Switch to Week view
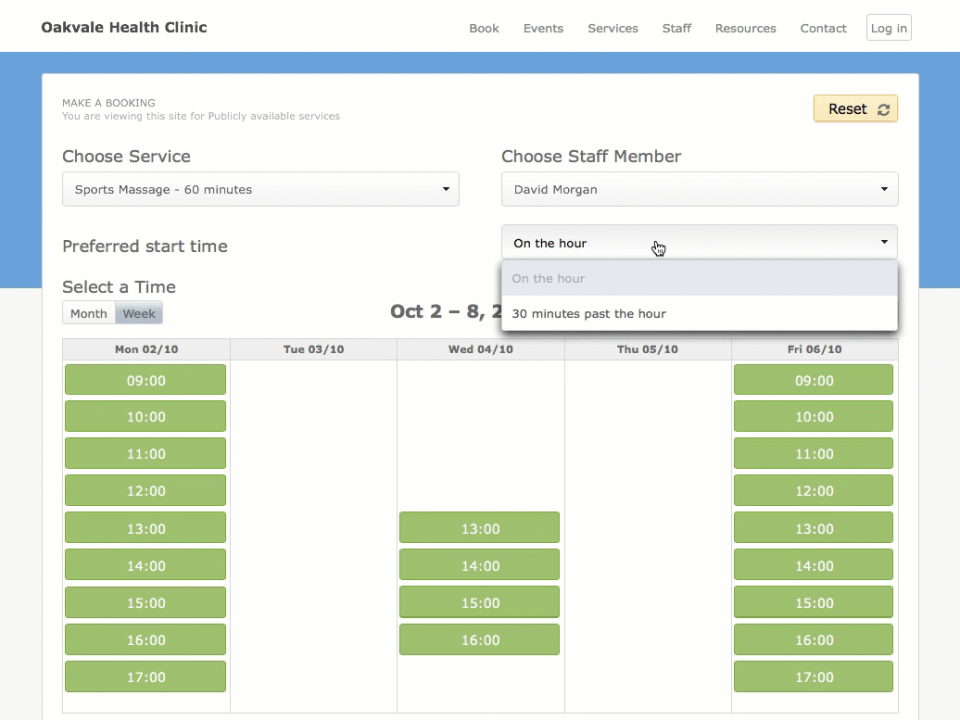This screenshot has width=960, height=720. tap(139, 313)
